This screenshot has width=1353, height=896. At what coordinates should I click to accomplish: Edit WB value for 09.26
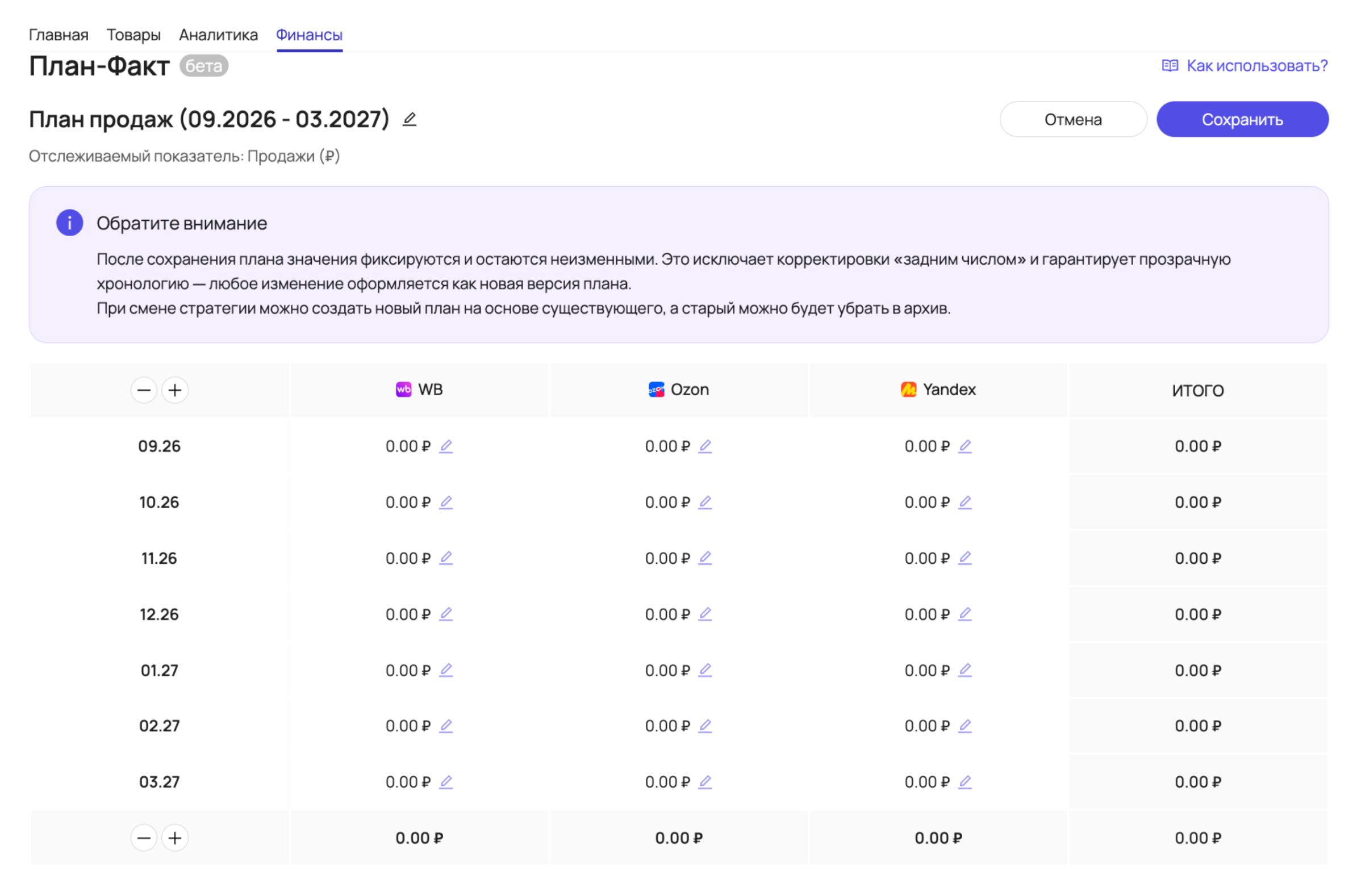pos(445,446)
